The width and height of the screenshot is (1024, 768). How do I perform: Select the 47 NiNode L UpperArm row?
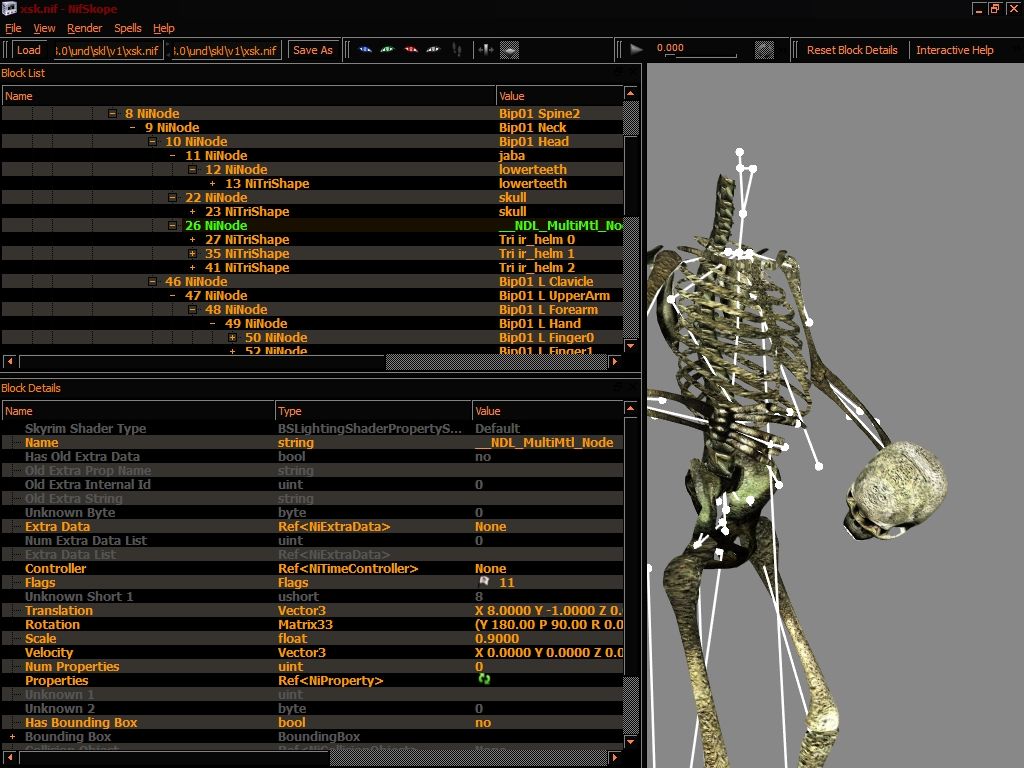click(312, 296)
